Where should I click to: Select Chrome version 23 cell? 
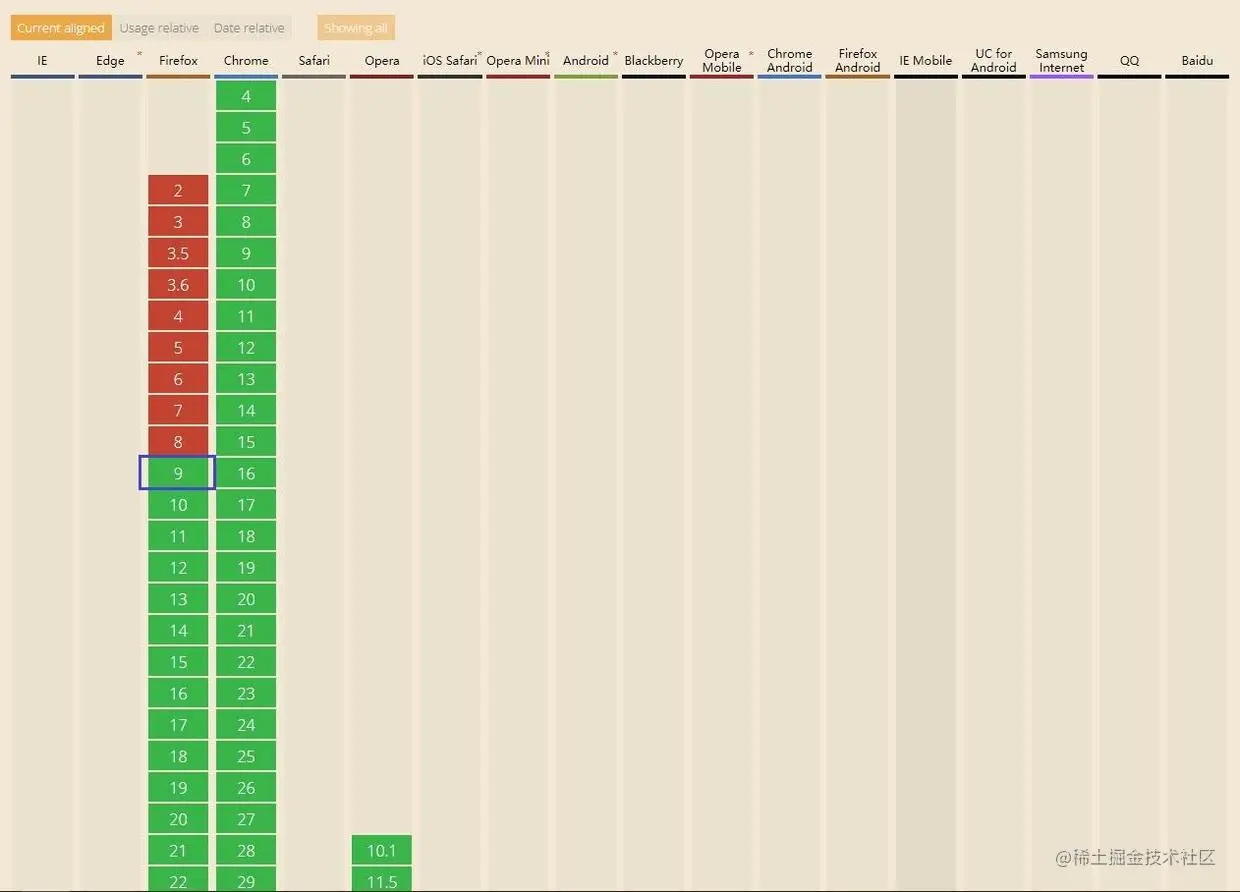[246, 693]
